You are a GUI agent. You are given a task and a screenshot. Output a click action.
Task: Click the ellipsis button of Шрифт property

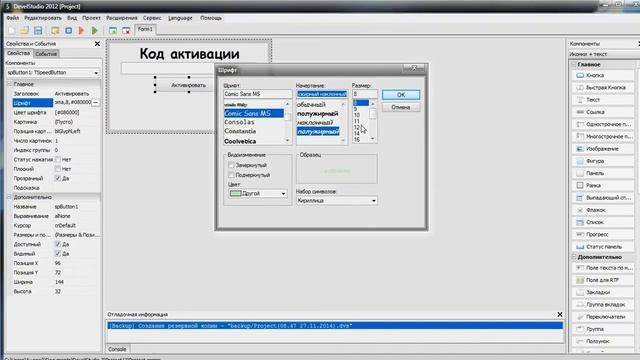point(96,103)
